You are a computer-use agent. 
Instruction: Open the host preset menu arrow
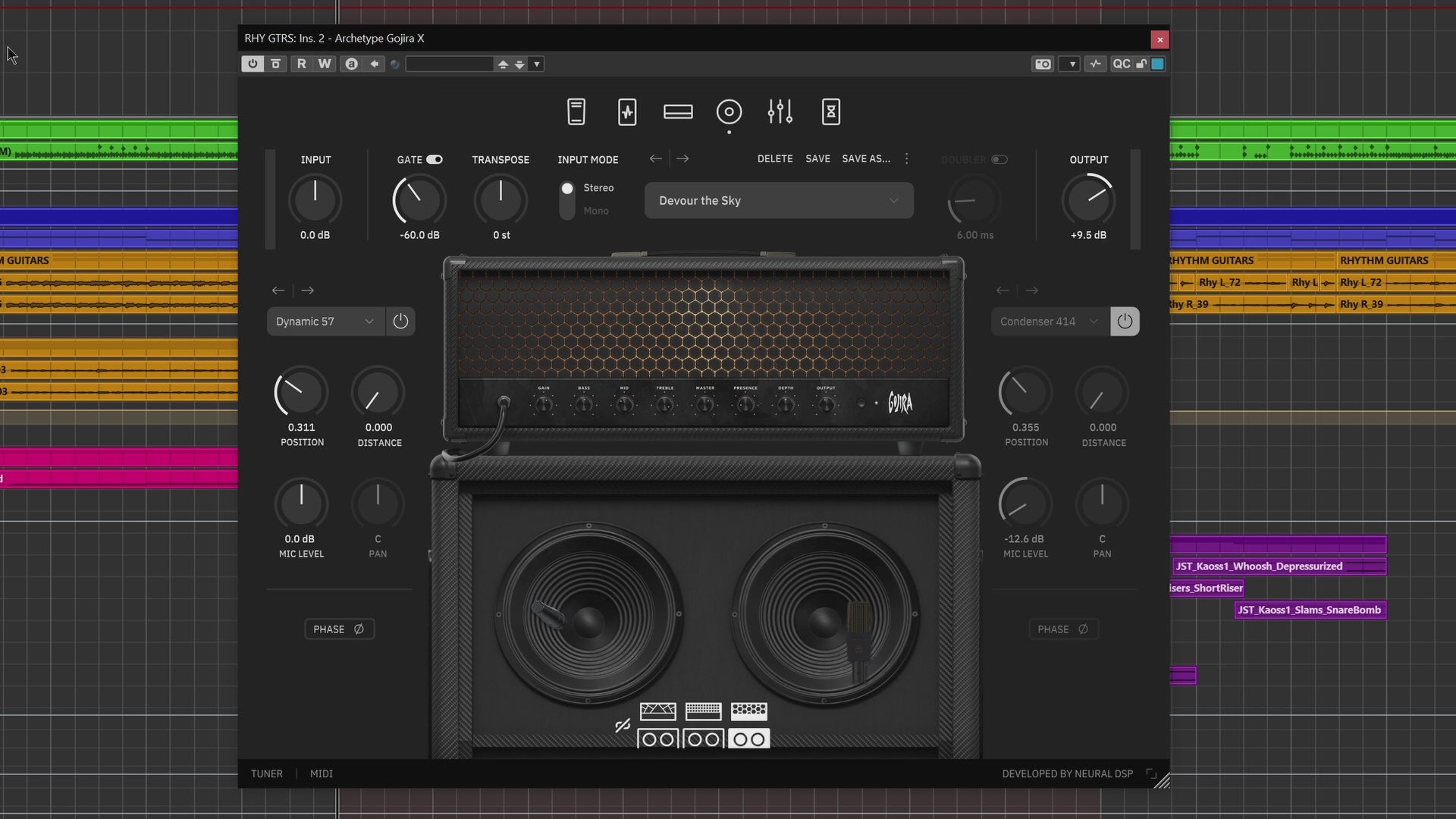537,64
